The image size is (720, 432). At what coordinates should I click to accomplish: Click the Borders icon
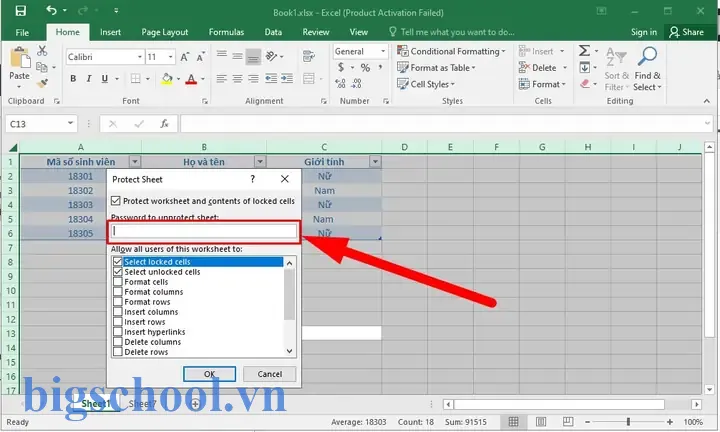click(x=135, y=79)
